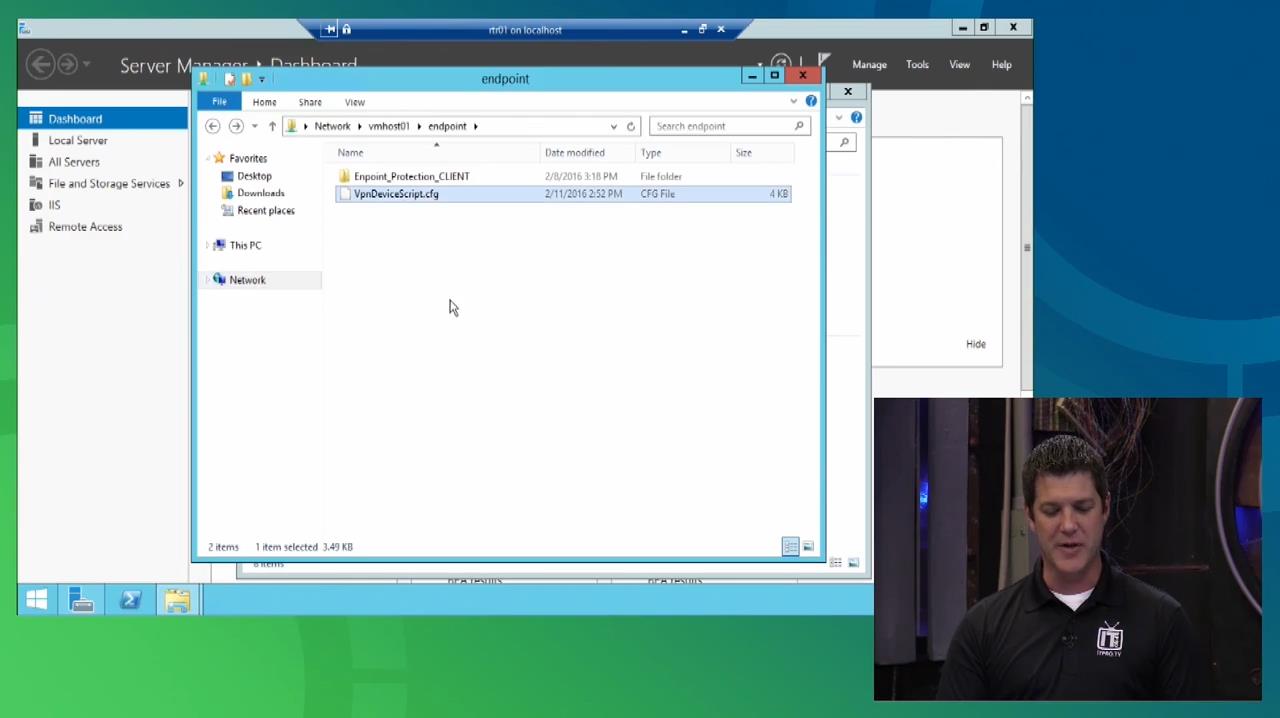Open Remote Access in Server Manager

click(x=85, y=227)
